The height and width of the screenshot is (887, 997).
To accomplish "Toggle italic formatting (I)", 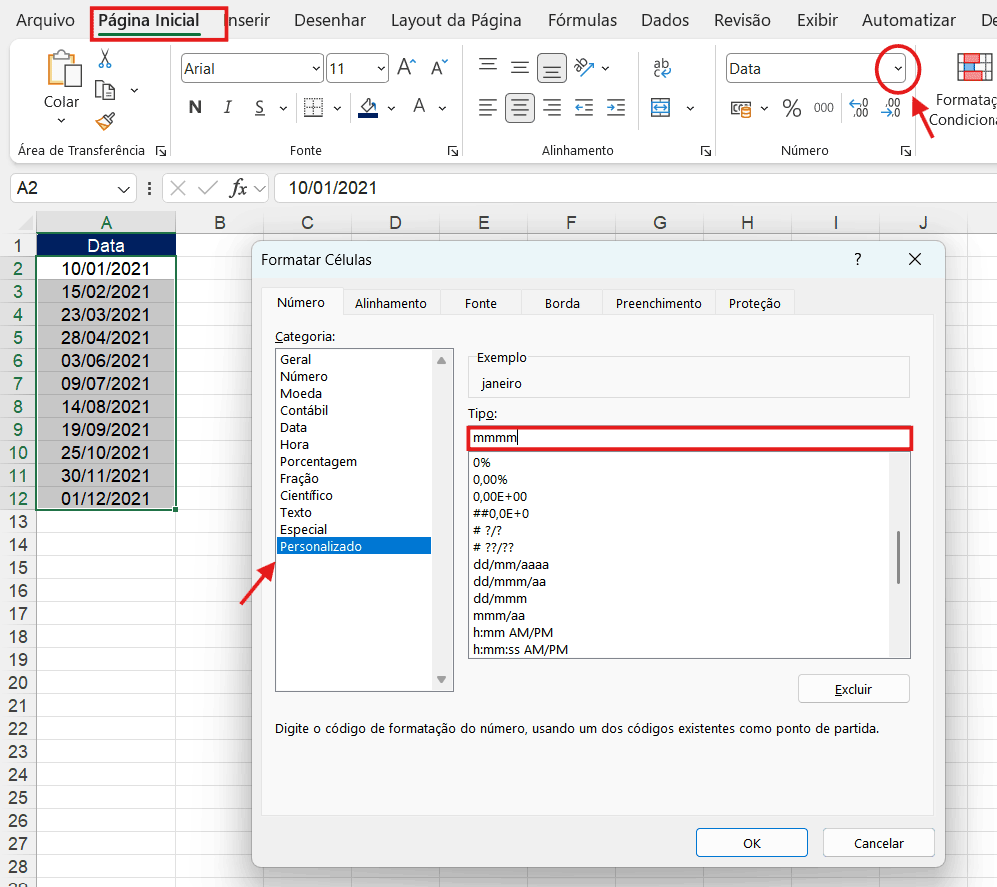I will pyautogui.click(x=227, y=107).
